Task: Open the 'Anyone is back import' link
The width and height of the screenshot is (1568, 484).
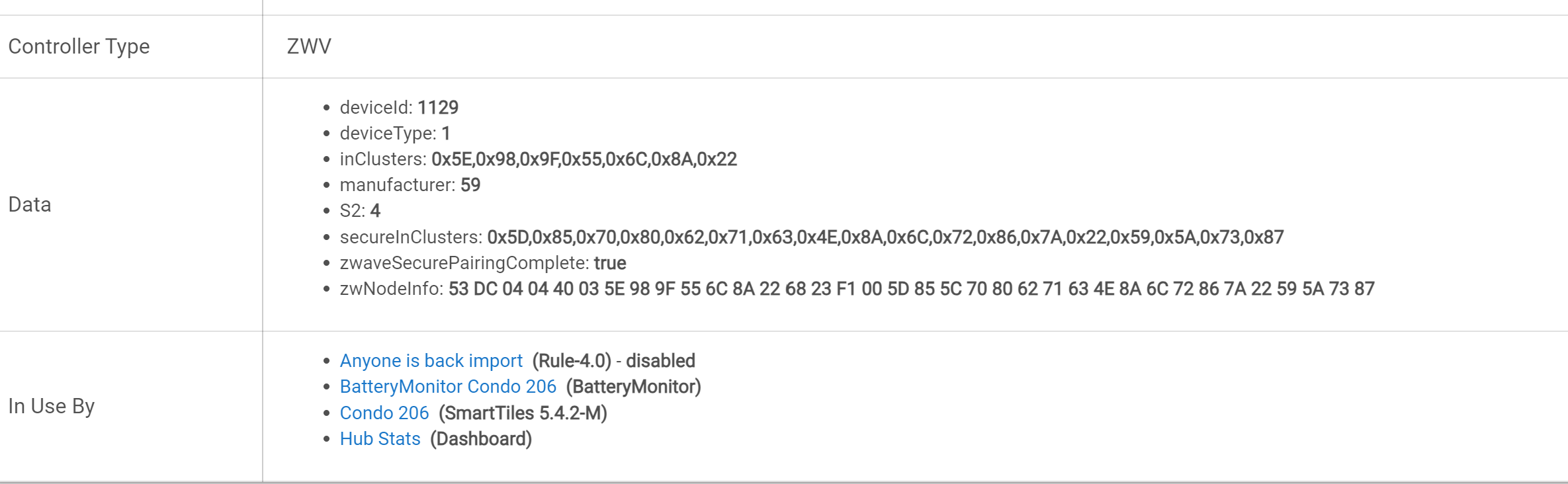Action: coord(431,361)
